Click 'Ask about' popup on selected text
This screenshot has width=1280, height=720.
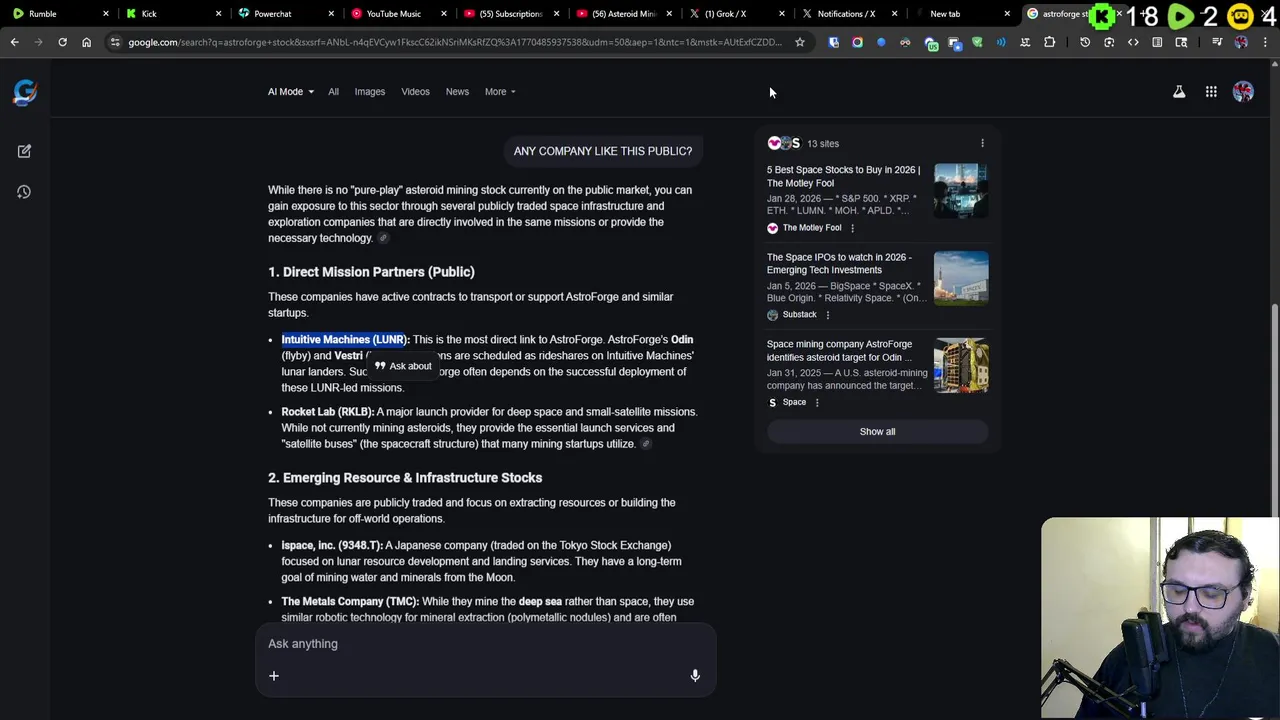click(x=403, y=367)
